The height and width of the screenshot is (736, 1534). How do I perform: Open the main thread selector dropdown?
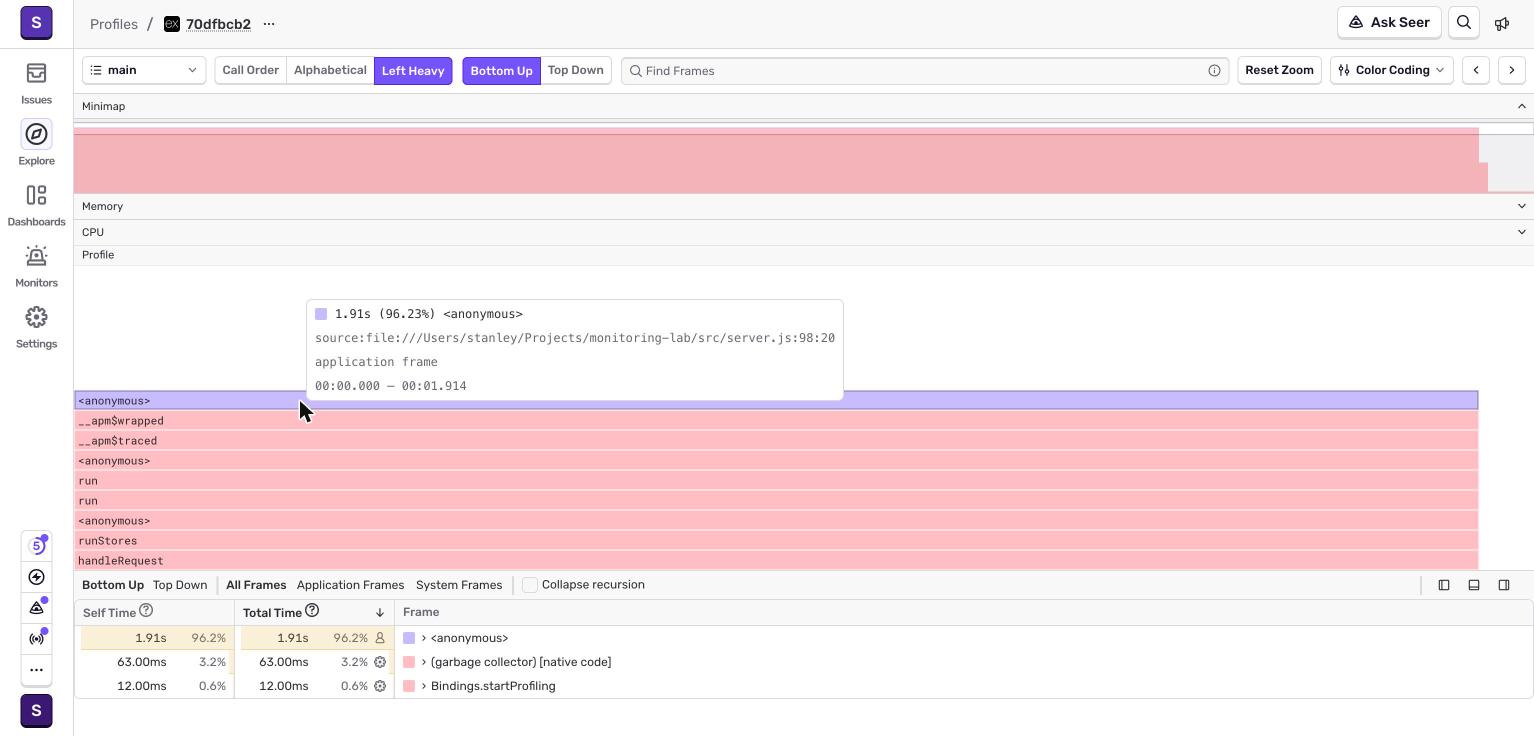coord(144,70)
